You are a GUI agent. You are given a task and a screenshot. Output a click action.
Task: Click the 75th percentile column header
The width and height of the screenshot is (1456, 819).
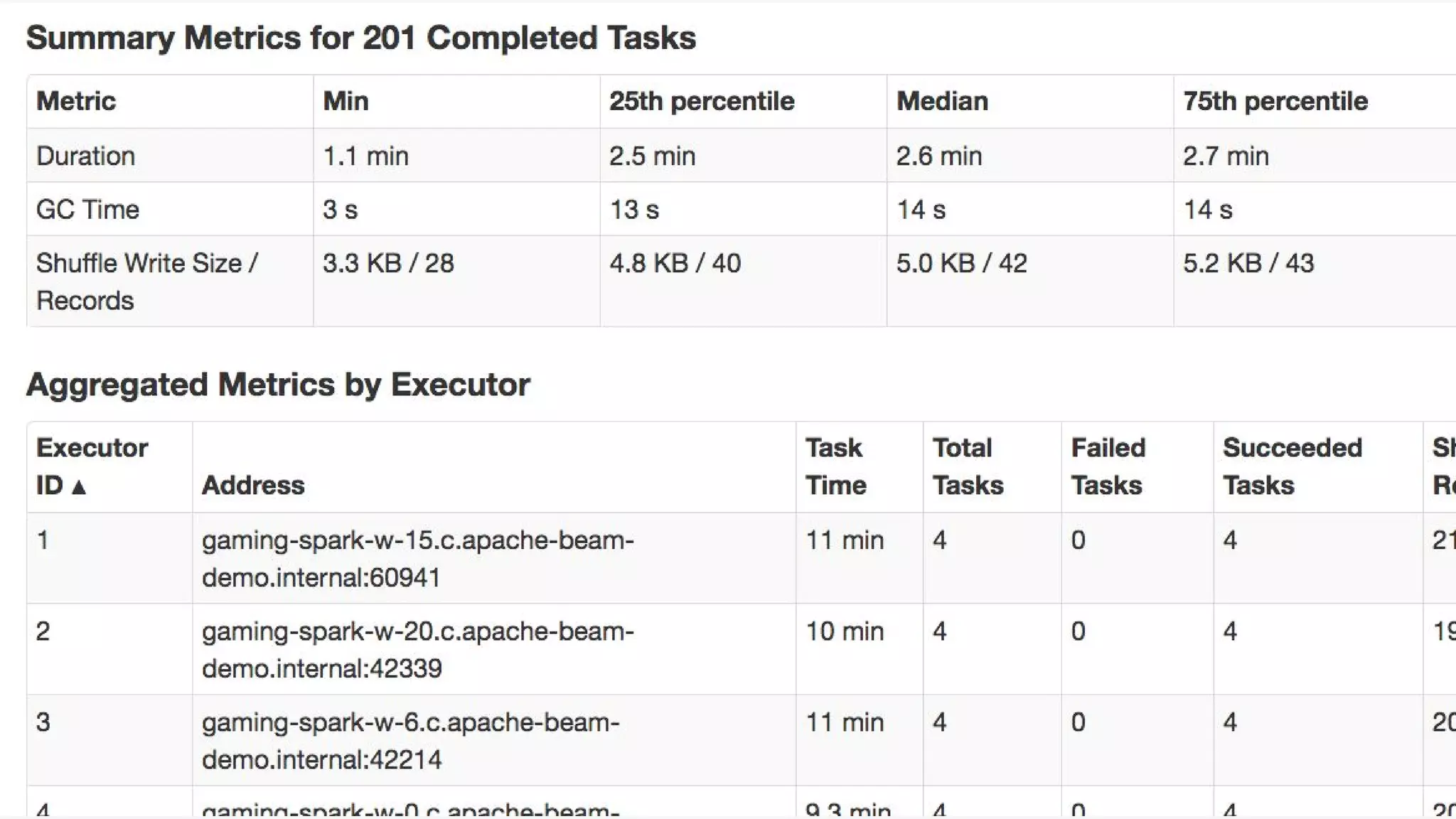click(x=1275, y=101)
